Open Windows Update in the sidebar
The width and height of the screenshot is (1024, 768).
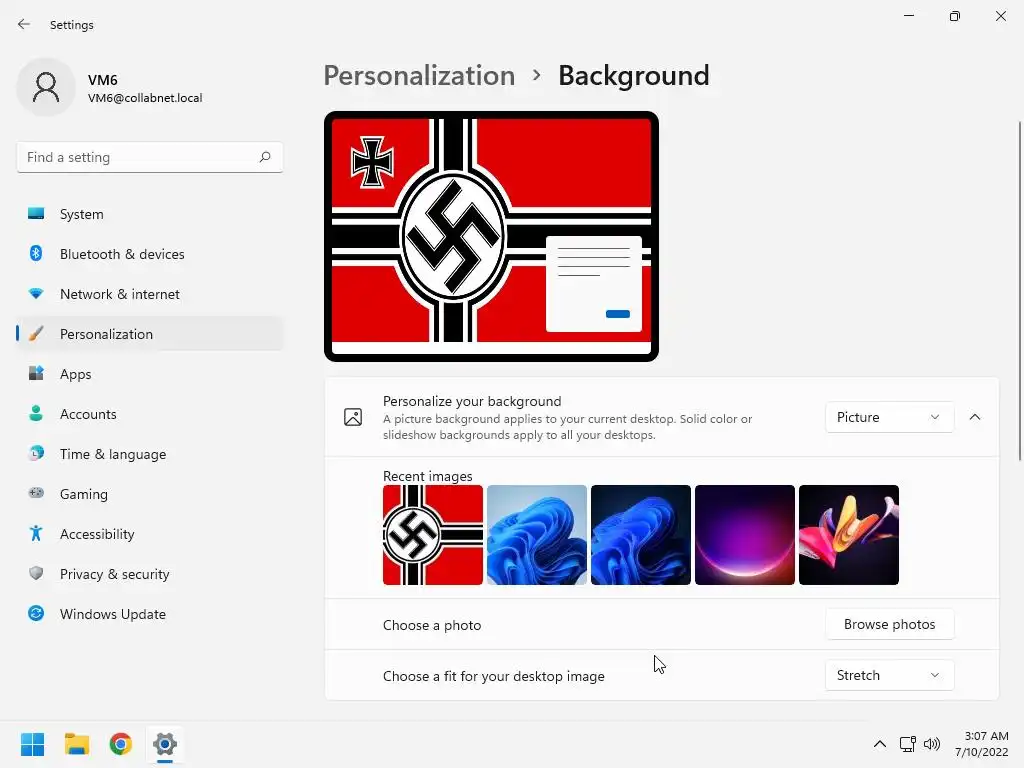tap(150, 614)
